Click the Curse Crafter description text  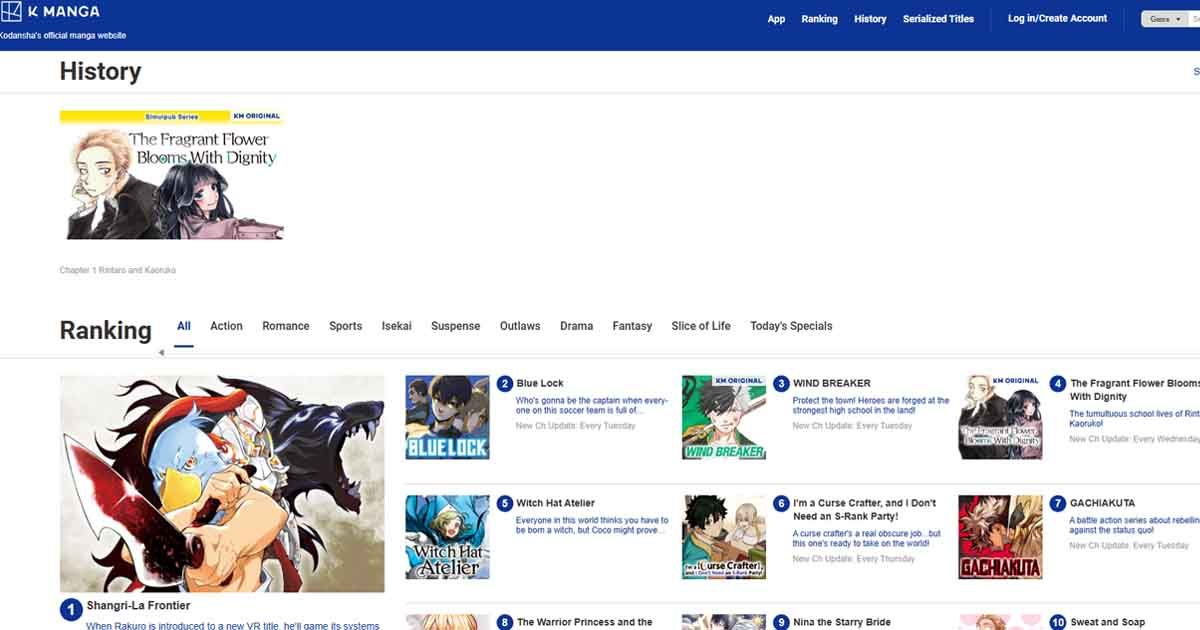click(867, 539)
